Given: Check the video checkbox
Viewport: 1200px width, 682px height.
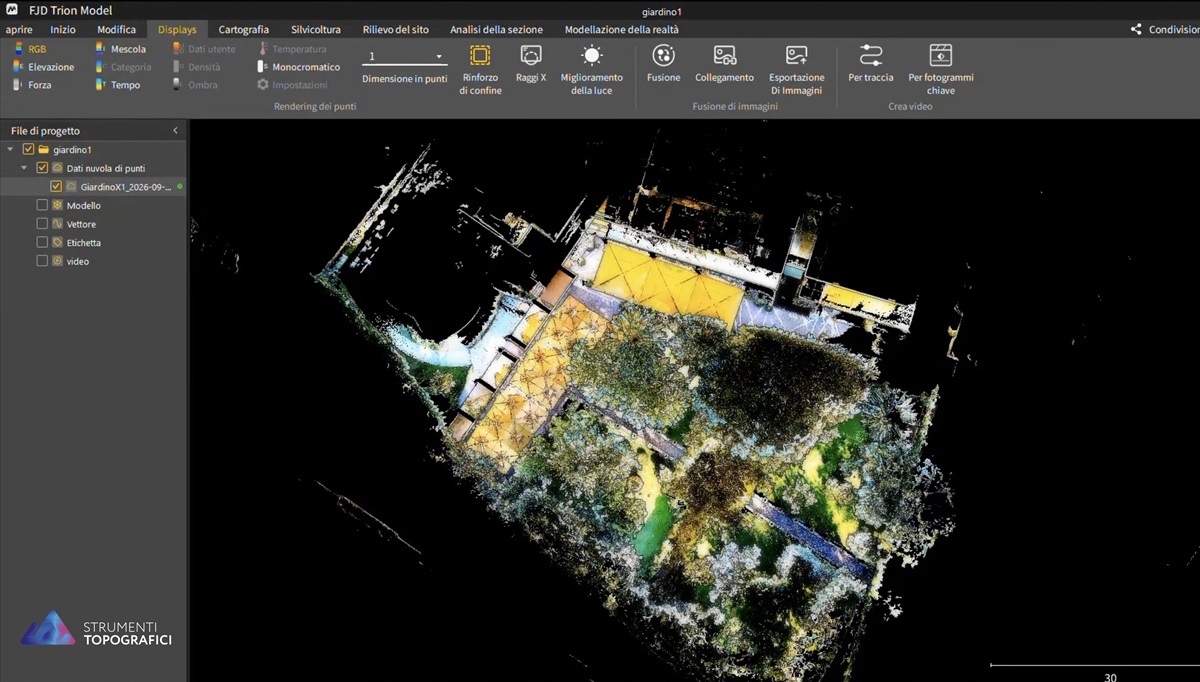Looking at the screenshot, I should 42,261.
